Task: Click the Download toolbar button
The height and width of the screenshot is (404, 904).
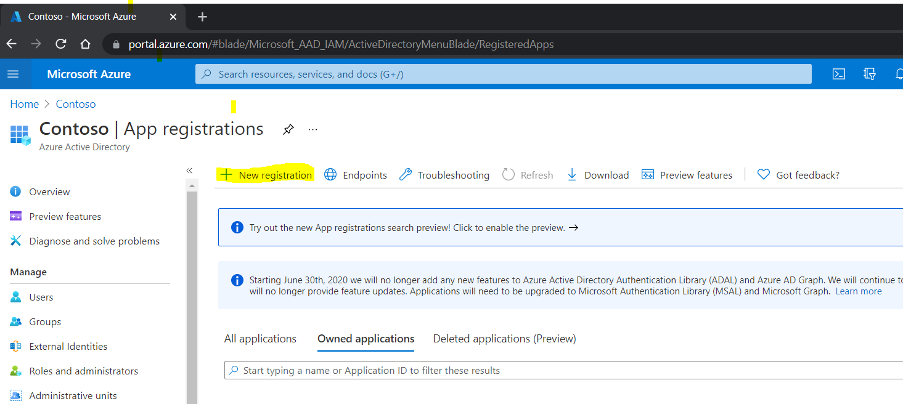Action: [597, 175]
